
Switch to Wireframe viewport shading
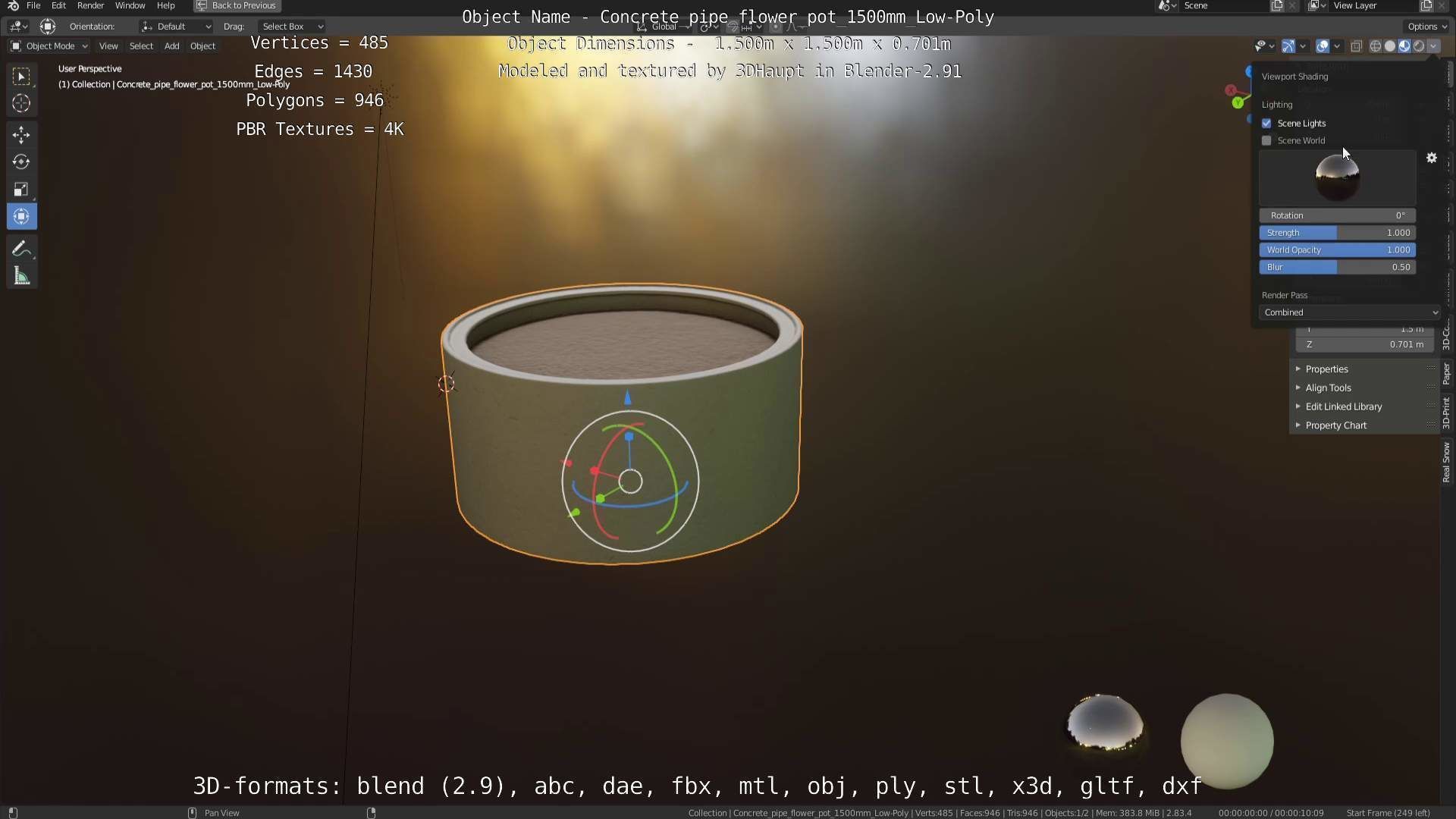tap(1375, 46)
